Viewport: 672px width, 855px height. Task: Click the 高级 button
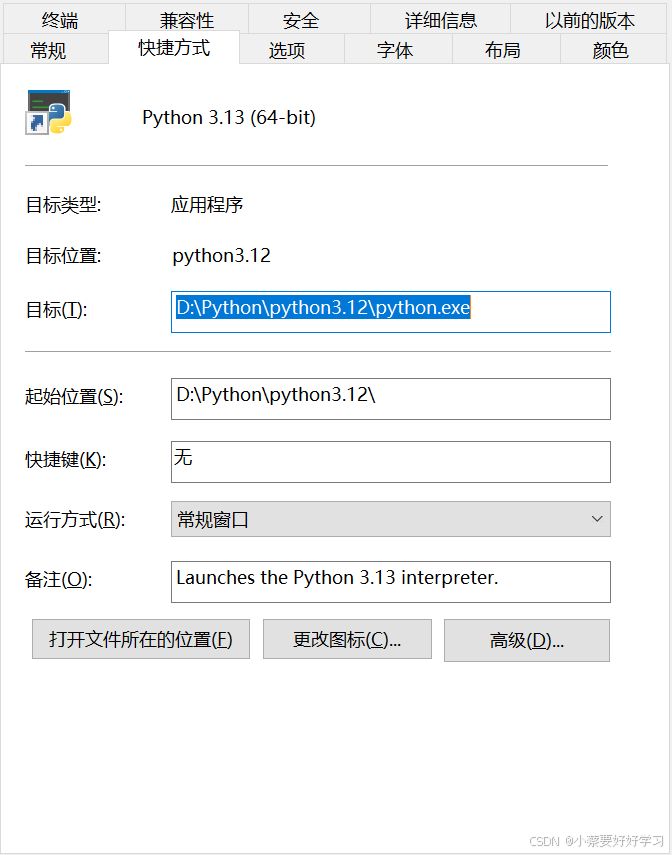527,639
